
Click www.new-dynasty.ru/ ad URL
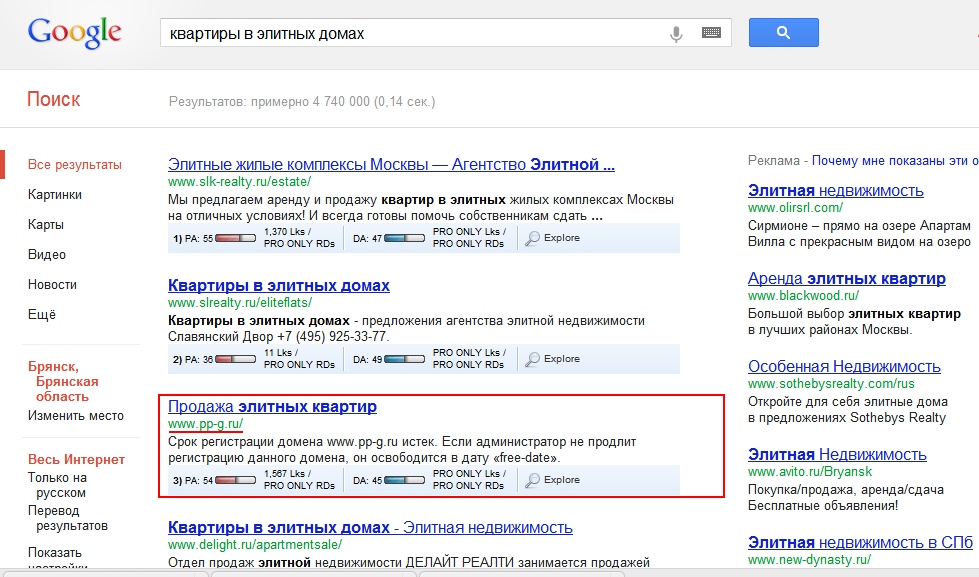coord(809,560)
